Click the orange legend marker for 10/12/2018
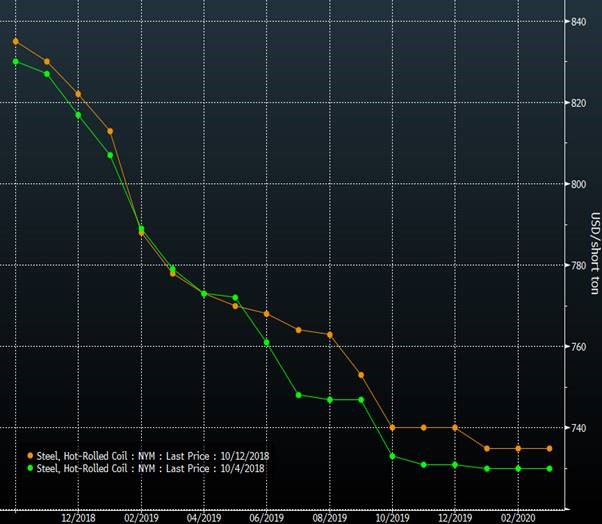The image size is (602, 524). pyautogui.click(x=30, y=455)
